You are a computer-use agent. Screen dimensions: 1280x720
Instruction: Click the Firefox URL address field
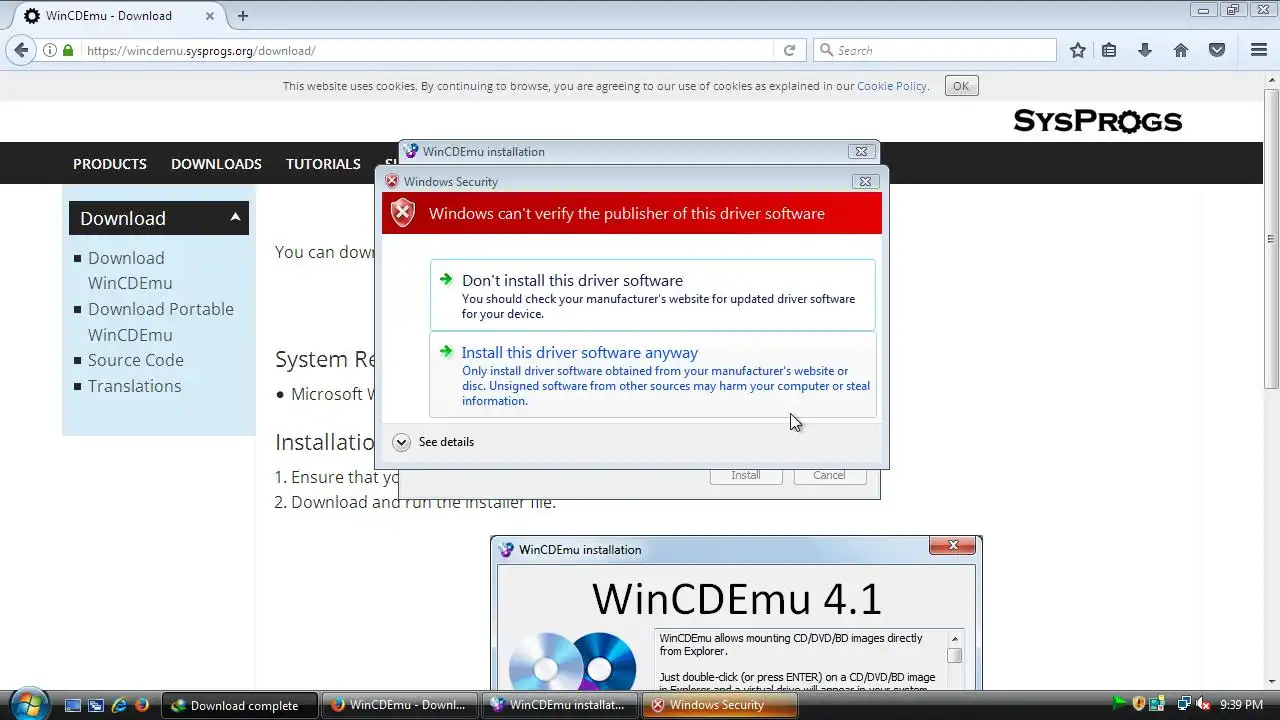pyautogui.click(x=430, y=50)
